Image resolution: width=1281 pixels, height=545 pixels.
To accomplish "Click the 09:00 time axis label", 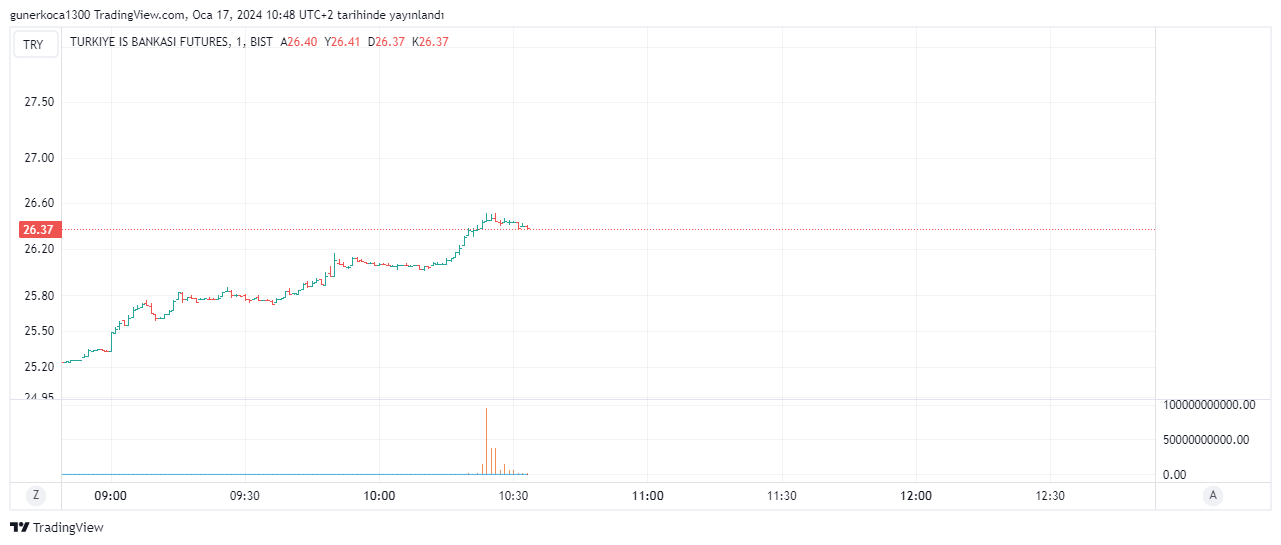I will click(x=110, y=496).
